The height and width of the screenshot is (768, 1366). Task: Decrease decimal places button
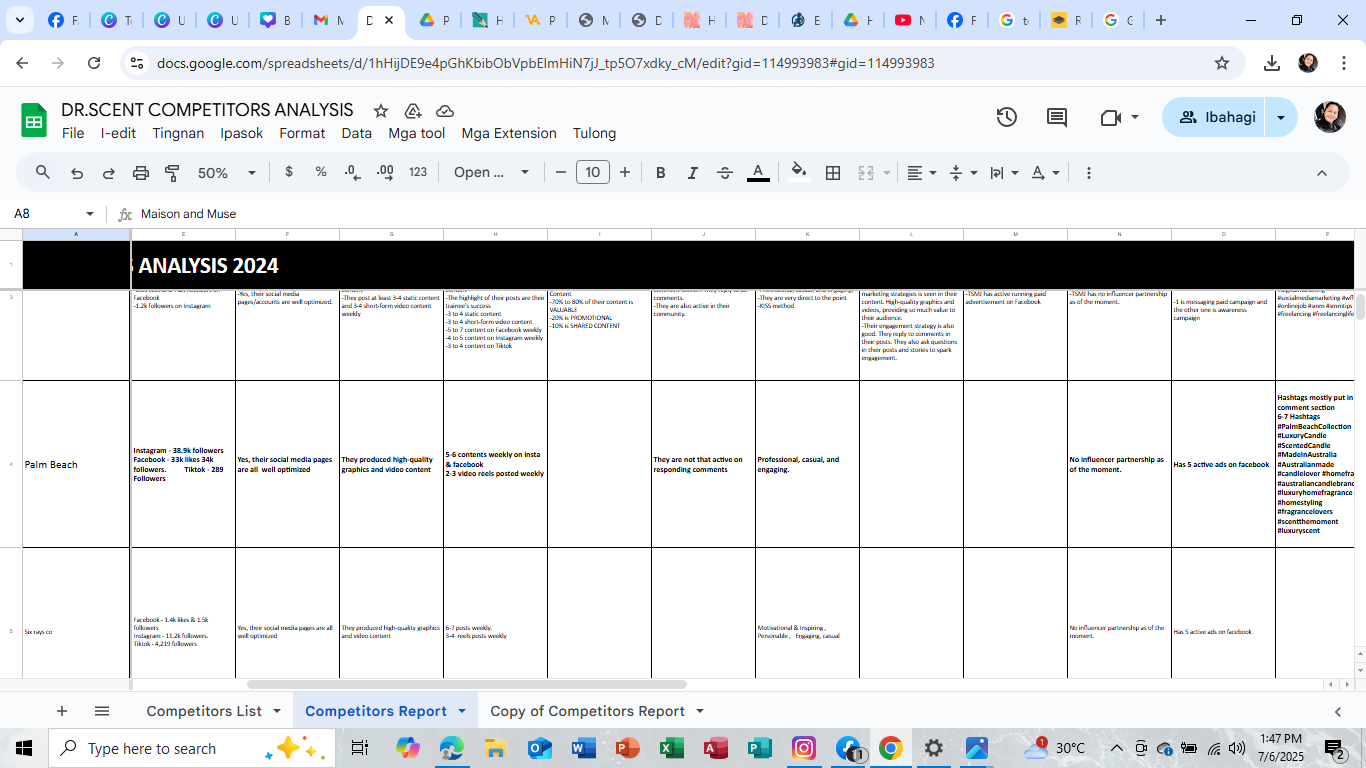tap(352, 172)
